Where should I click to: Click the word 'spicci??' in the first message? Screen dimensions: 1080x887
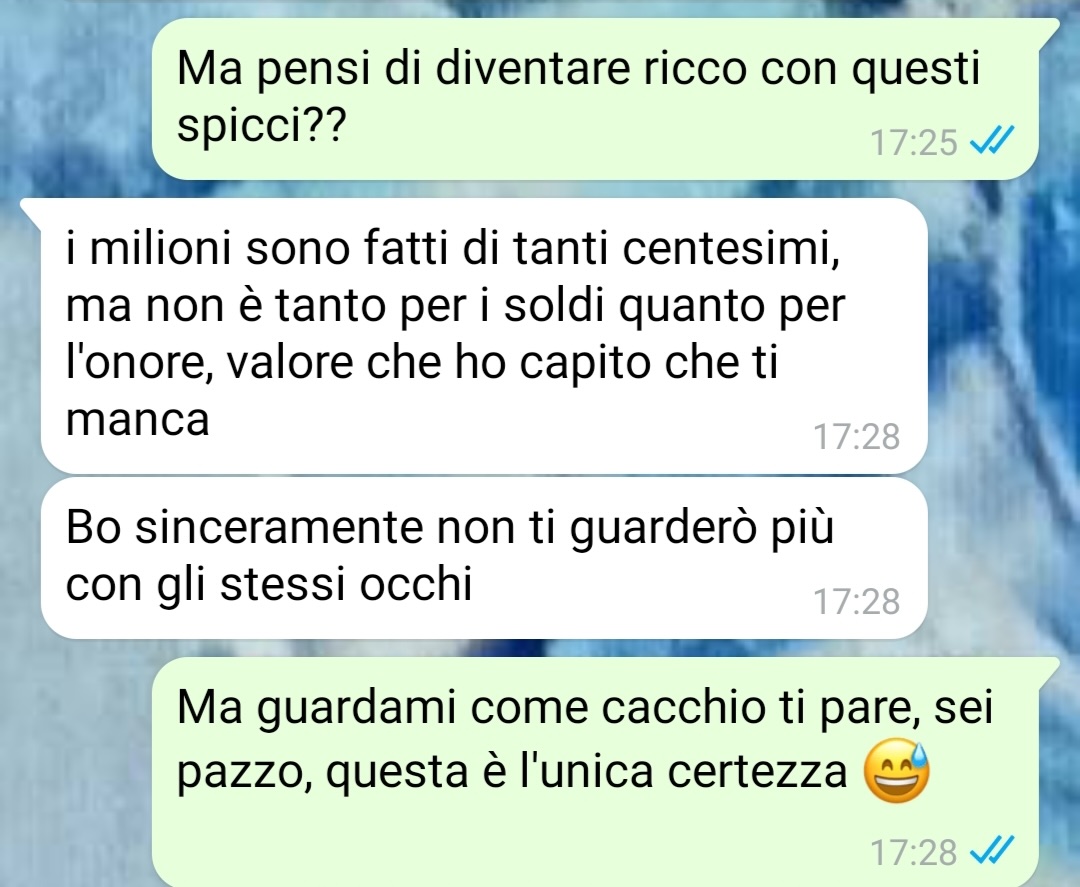(x=260, y=127)
